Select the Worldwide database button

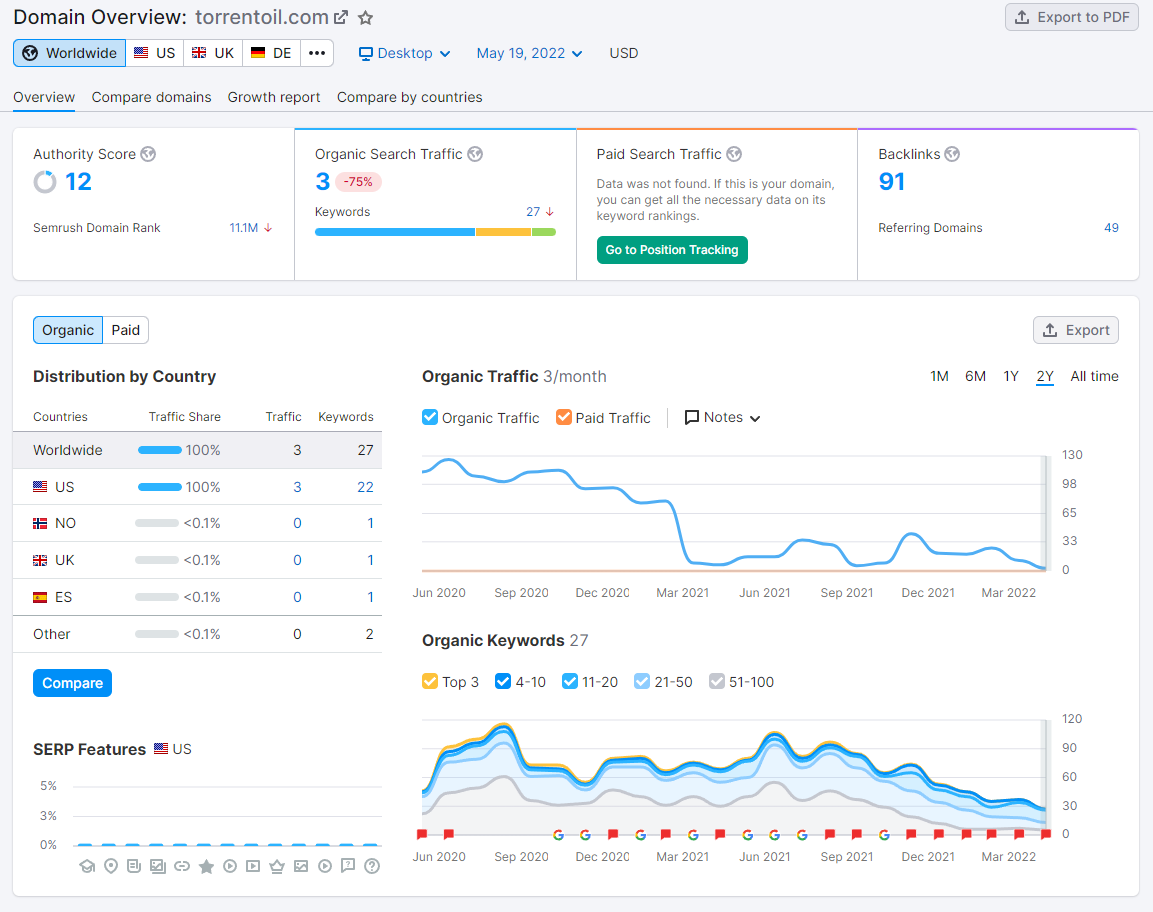(x=70, y=53)
